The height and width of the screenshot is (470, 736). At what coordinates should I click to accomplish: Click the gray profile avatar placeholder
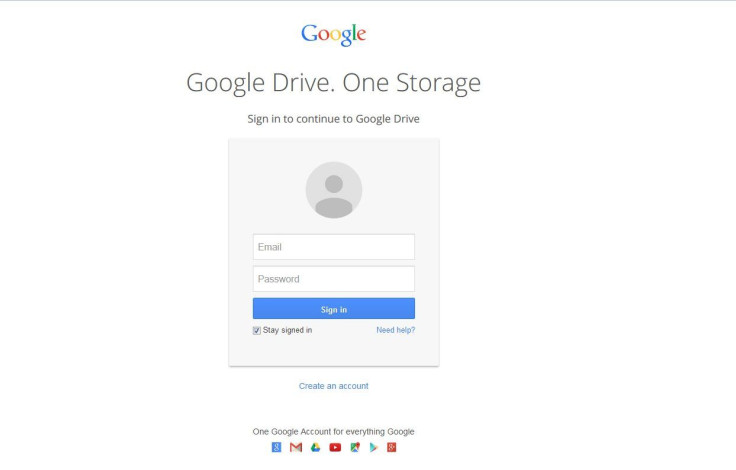coord(334,190)
